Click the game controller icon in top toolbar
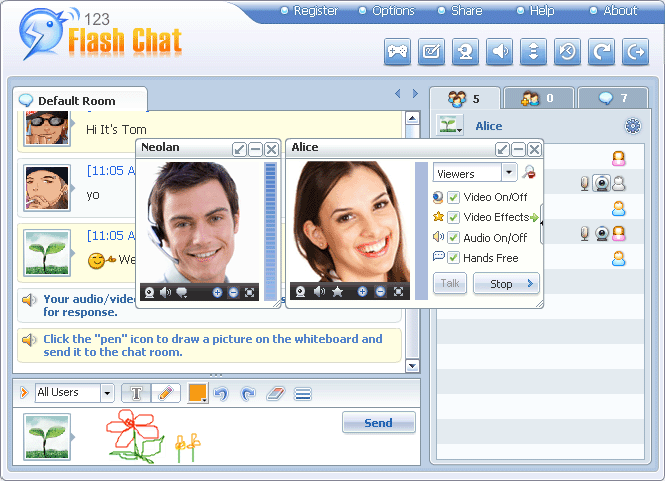The image size is (665, 481). click(x=397, y=52)
